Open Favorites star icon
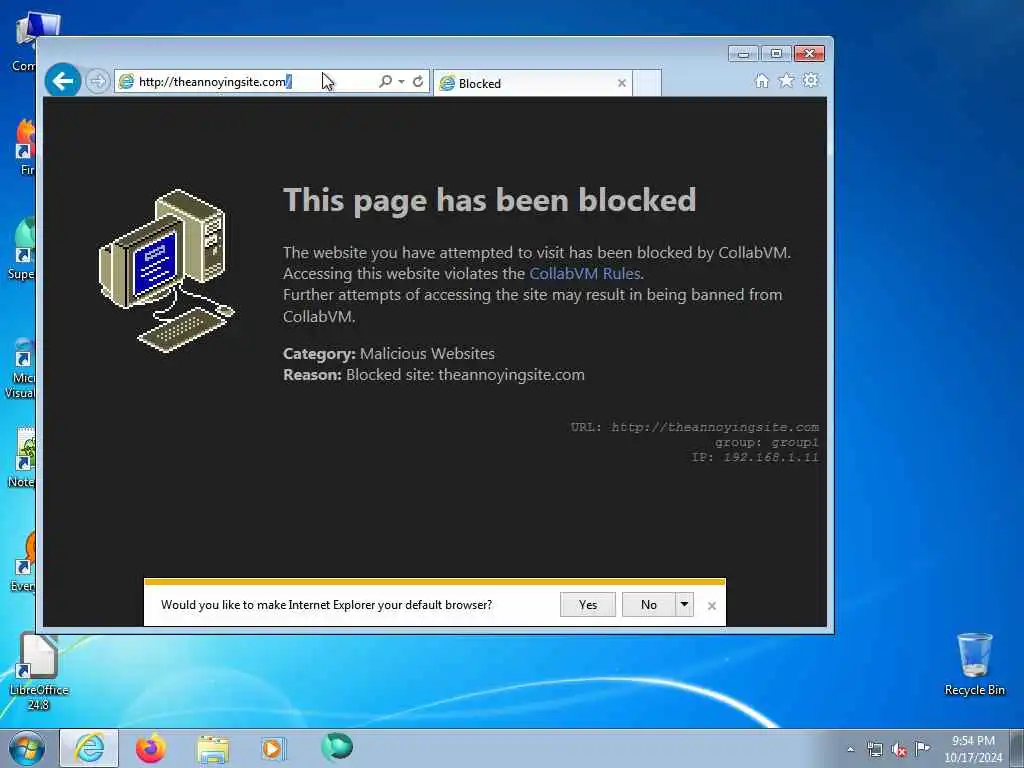This screenshot has width=1024, height=768. pyautogui.click(x=786, y=80)
